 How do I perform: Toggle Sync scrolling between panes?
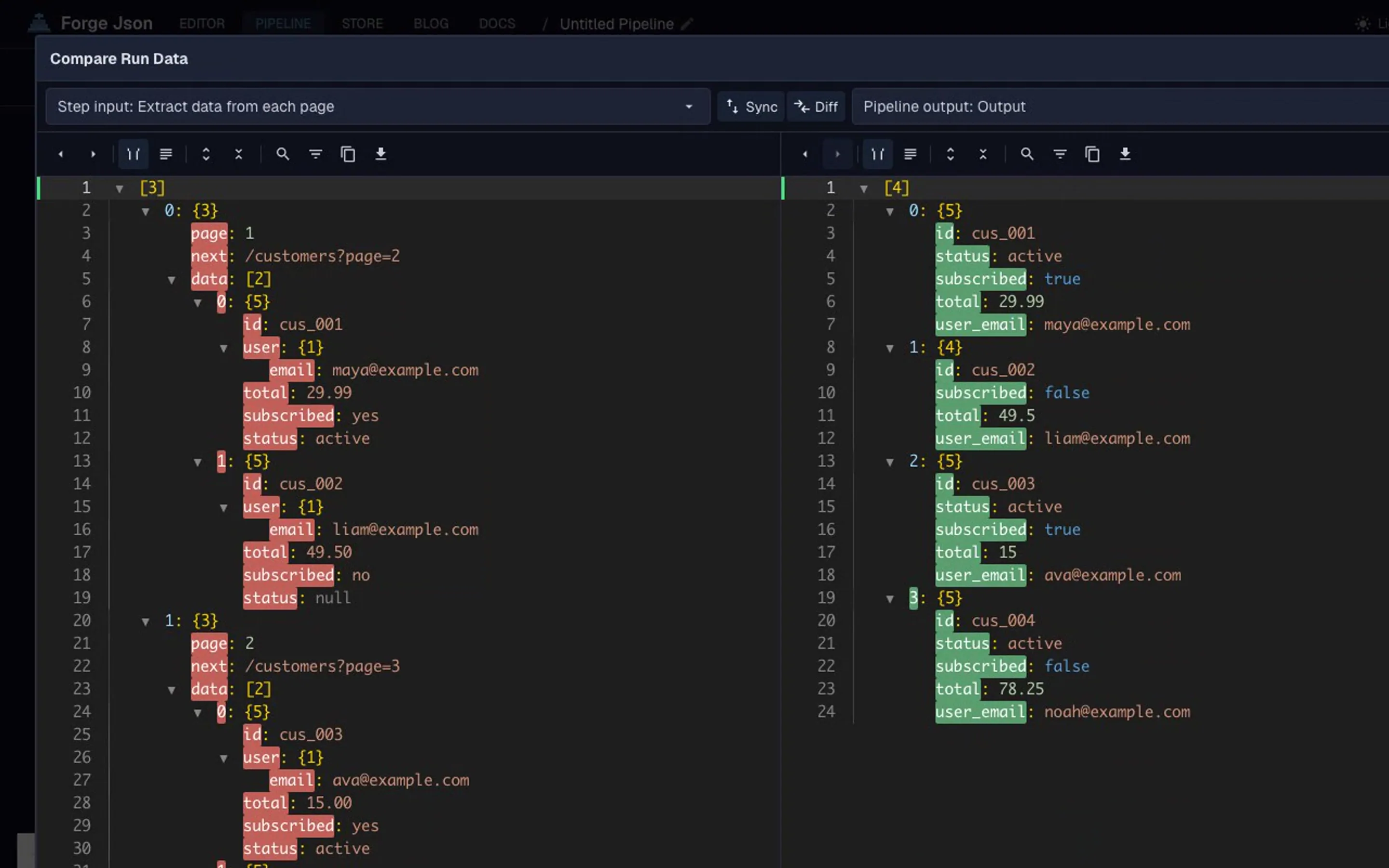point(751,107)
